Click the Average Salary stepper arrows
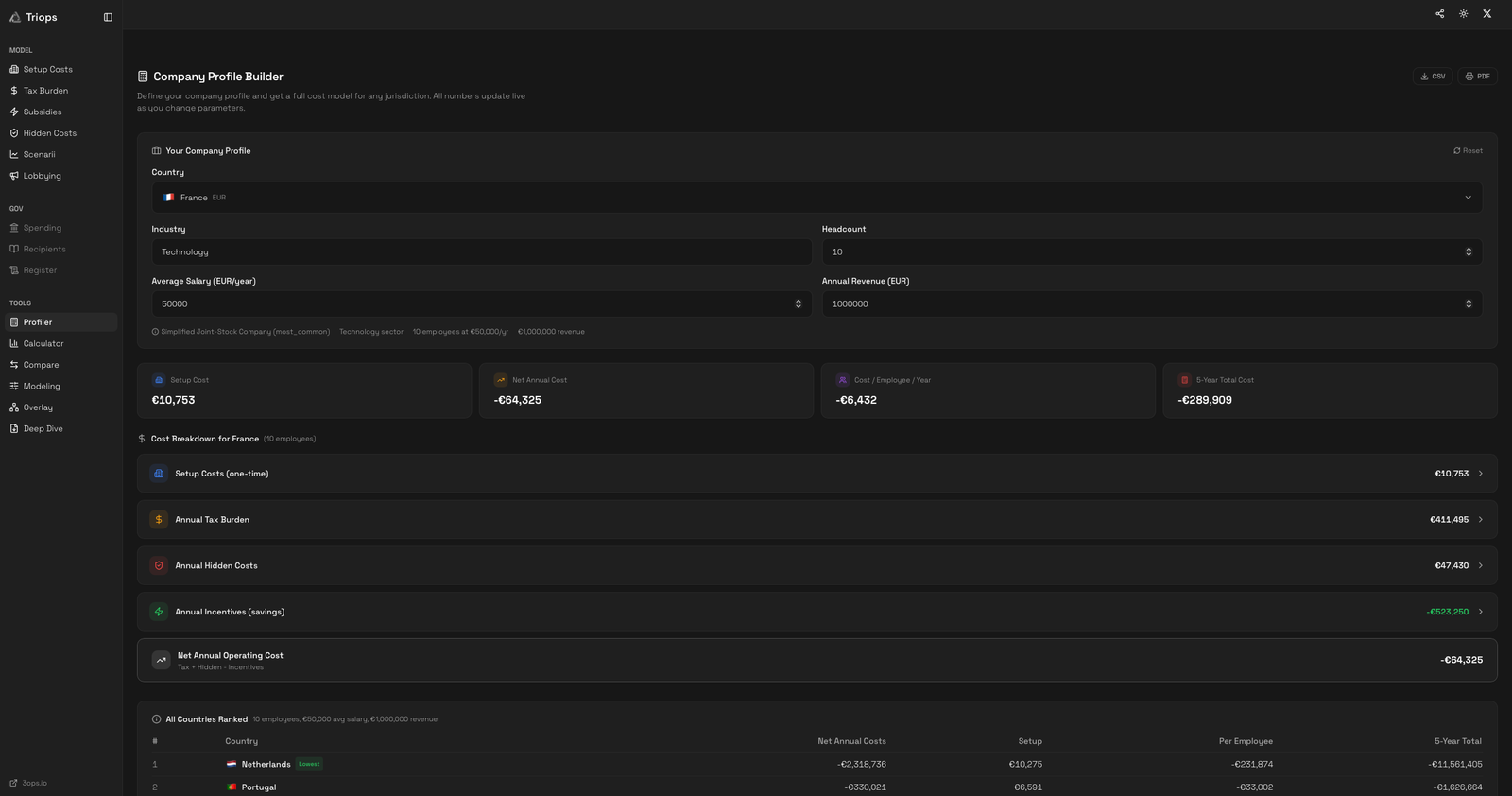 (798, 304)
